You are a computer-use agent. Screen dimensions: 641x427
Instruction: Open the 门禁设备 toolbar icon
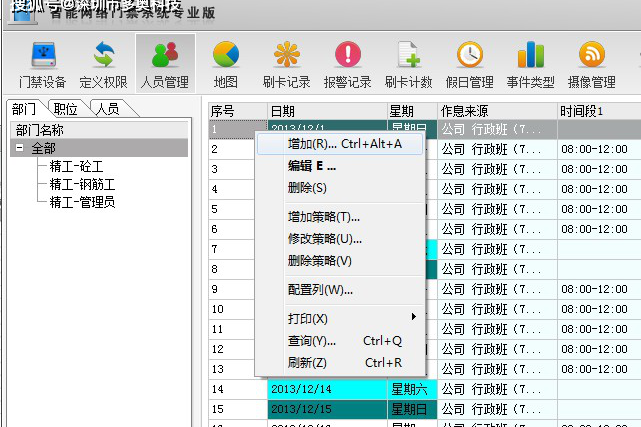click(x=43, y=64)
